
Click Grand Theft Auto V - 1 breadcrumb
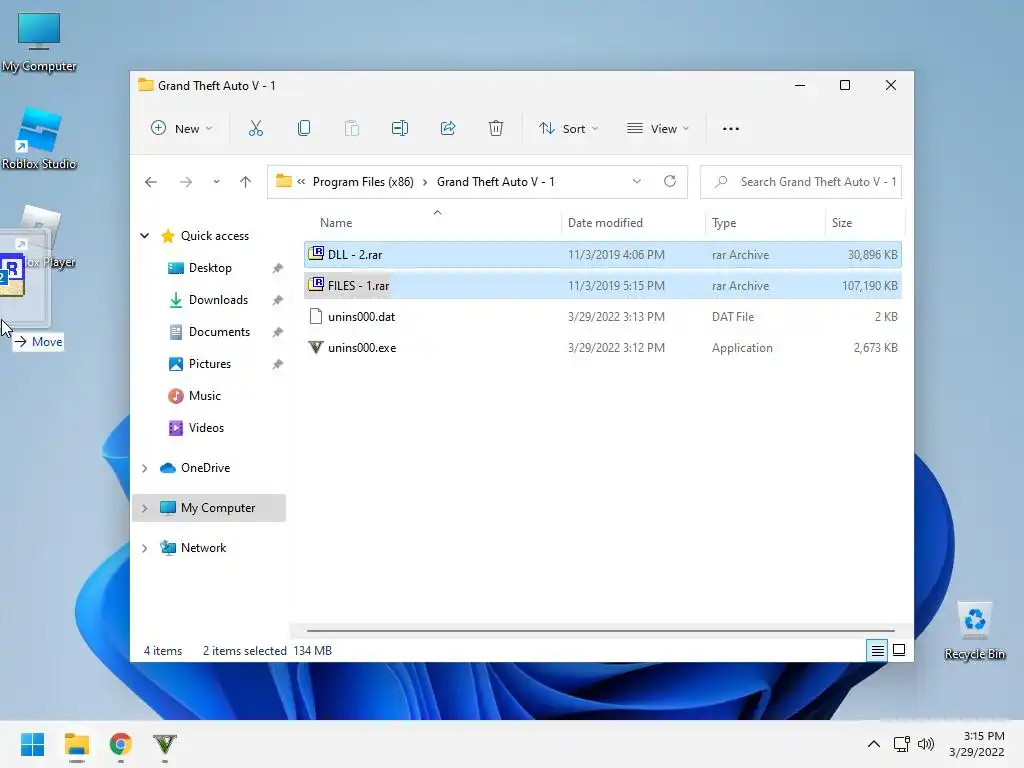click(496, 182)
